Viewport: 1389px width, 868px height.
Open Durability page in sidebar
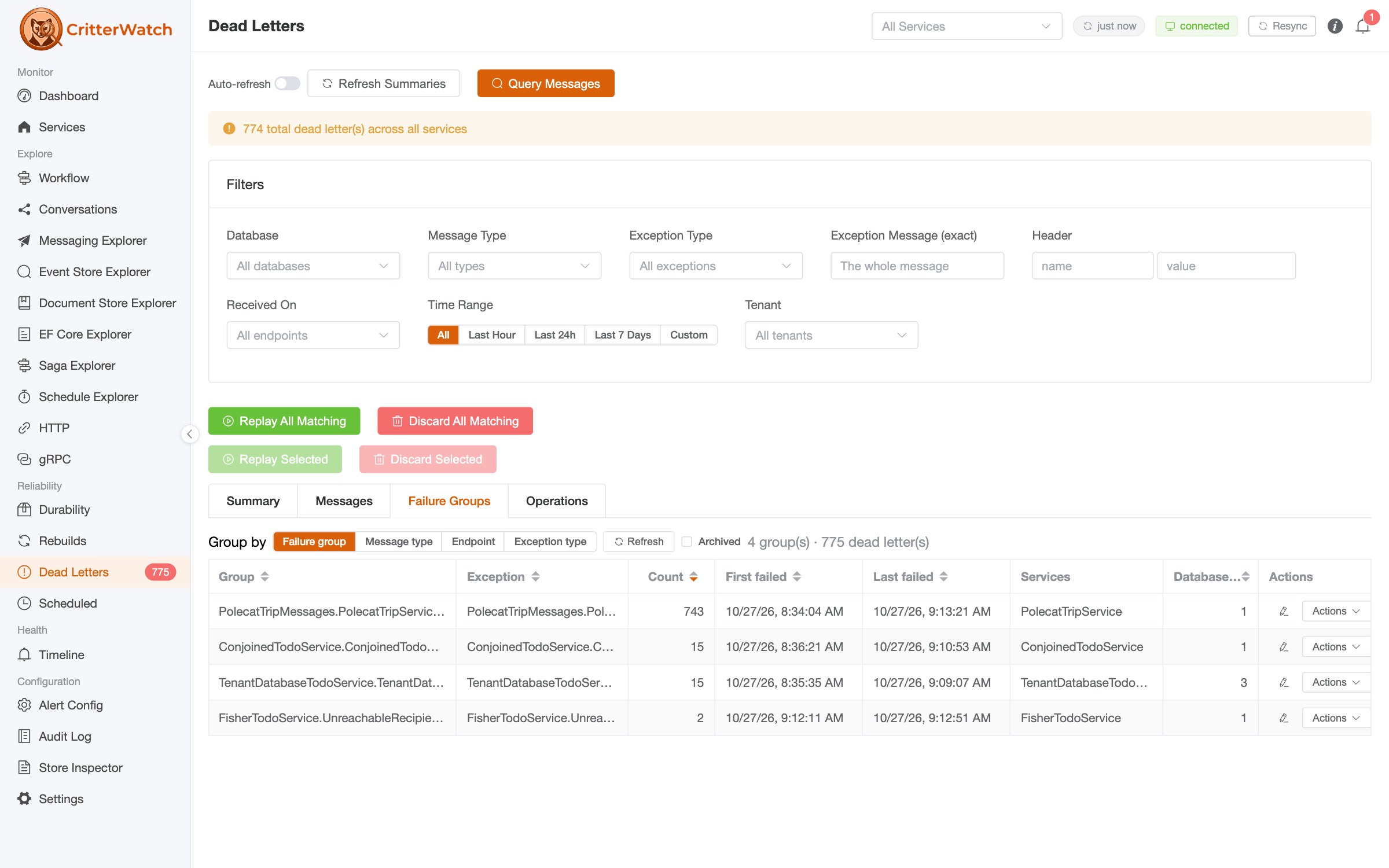[95, 510]
